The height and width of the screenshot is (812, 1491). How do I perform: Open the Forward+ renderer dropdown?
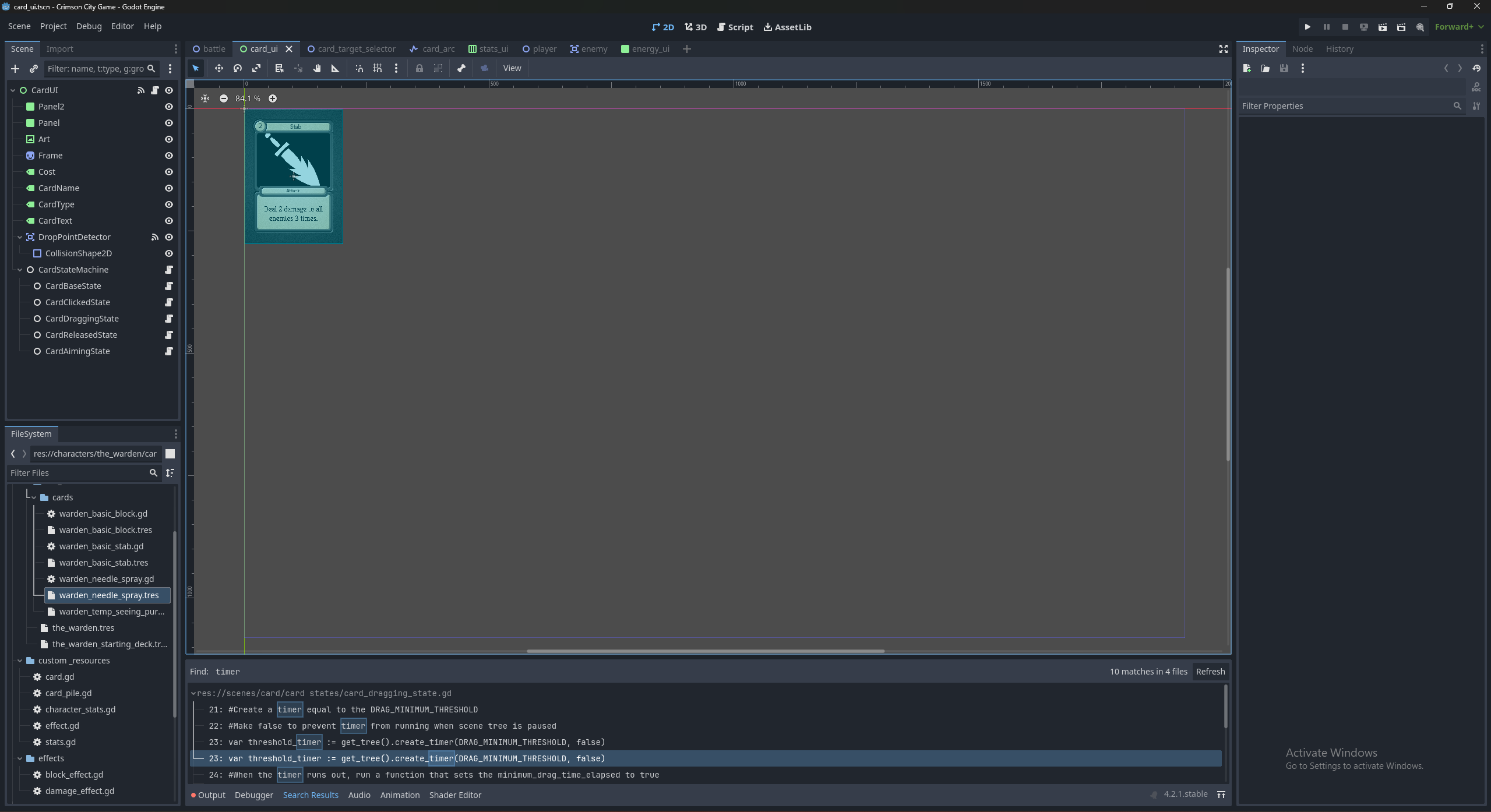(x=1458, y=27)
